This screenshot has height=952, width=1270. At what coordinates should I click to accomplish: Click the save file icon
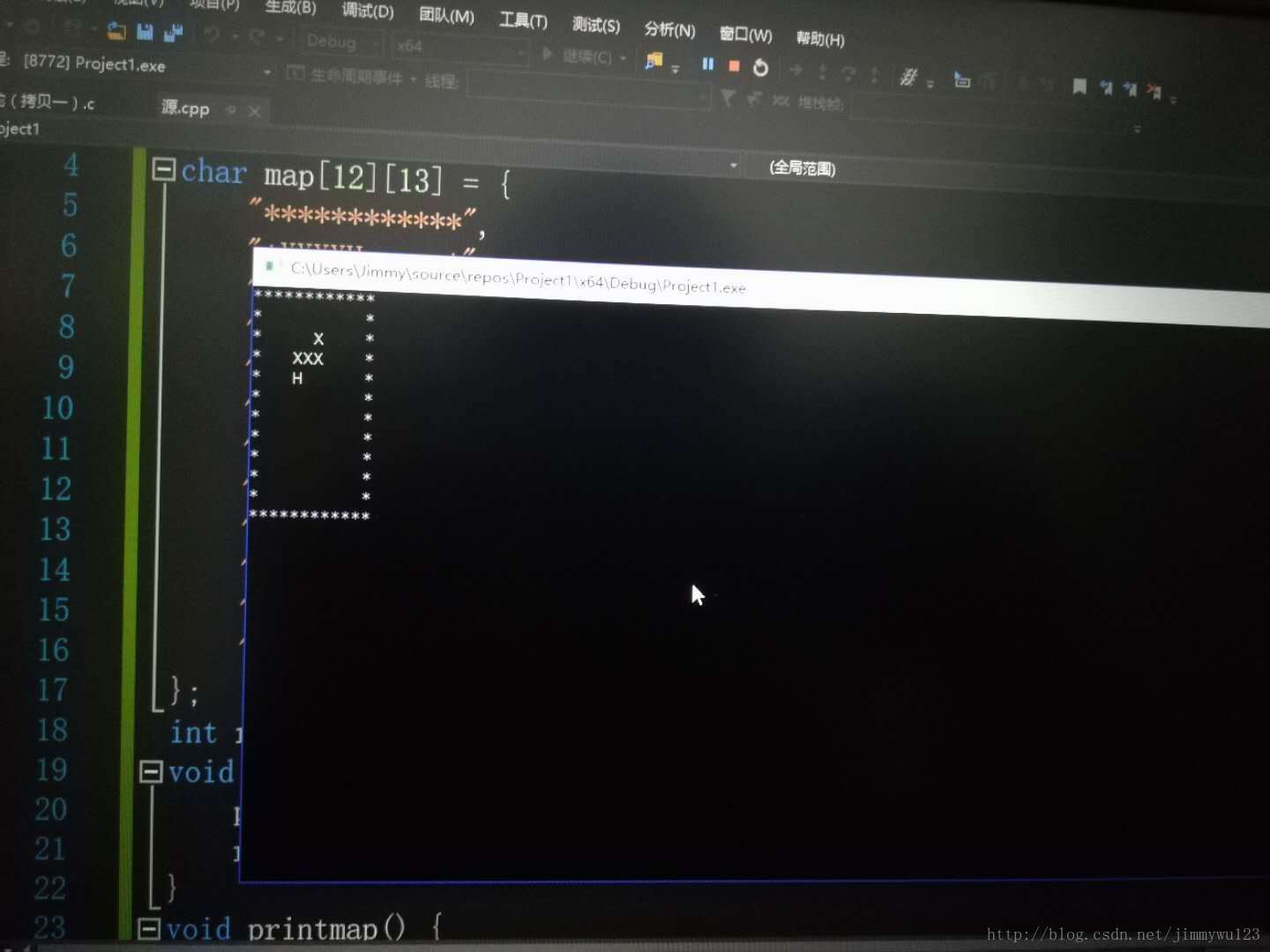point(146,33)
